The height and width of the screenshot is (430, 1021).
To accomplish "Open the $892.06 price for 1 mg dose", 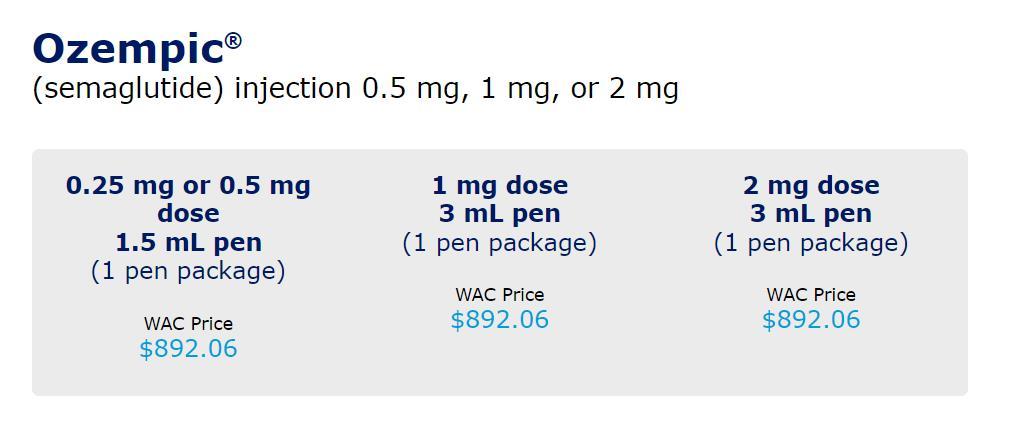I will pyautogui.click(x=500, y=320).
